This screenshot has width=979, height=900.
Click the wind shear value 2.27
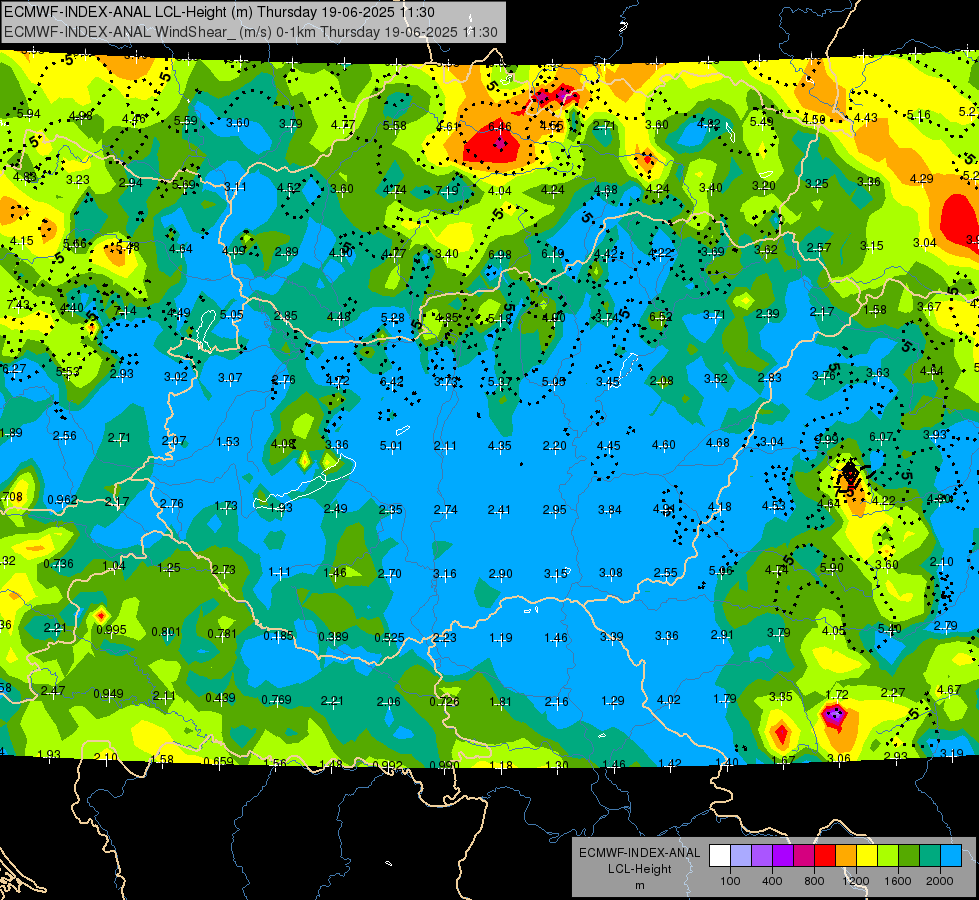point(893,692)
